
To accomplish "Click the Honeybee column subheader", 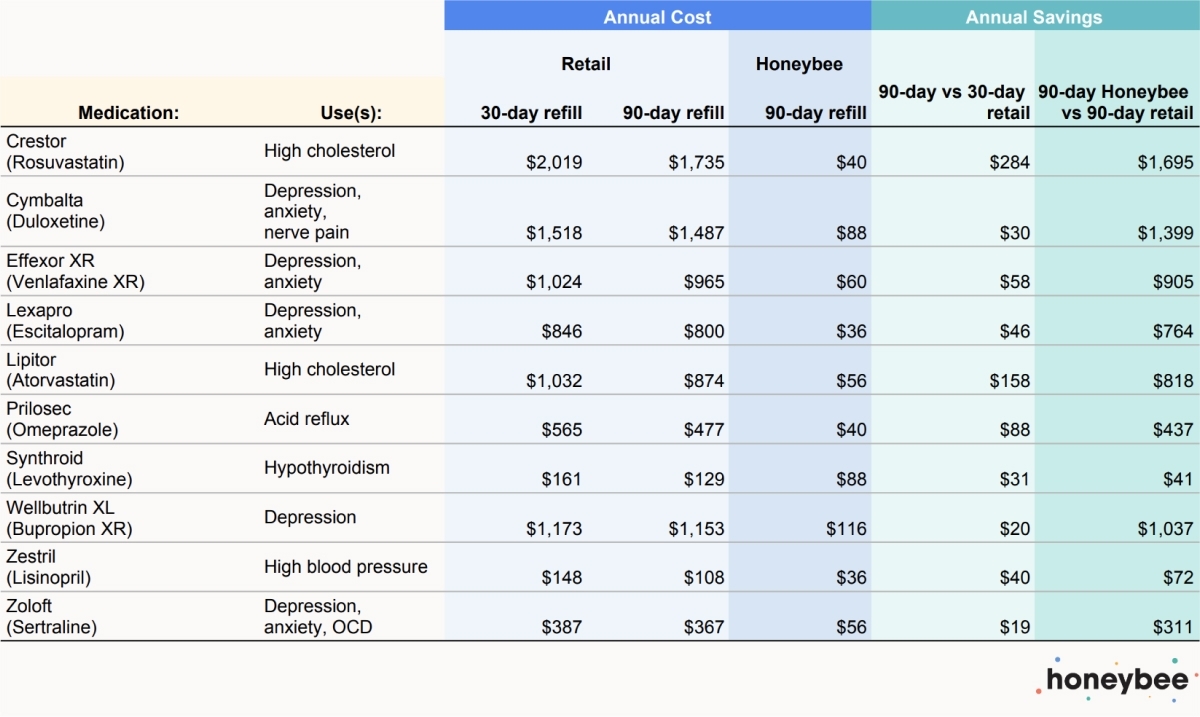I will [x=799, y=64].
